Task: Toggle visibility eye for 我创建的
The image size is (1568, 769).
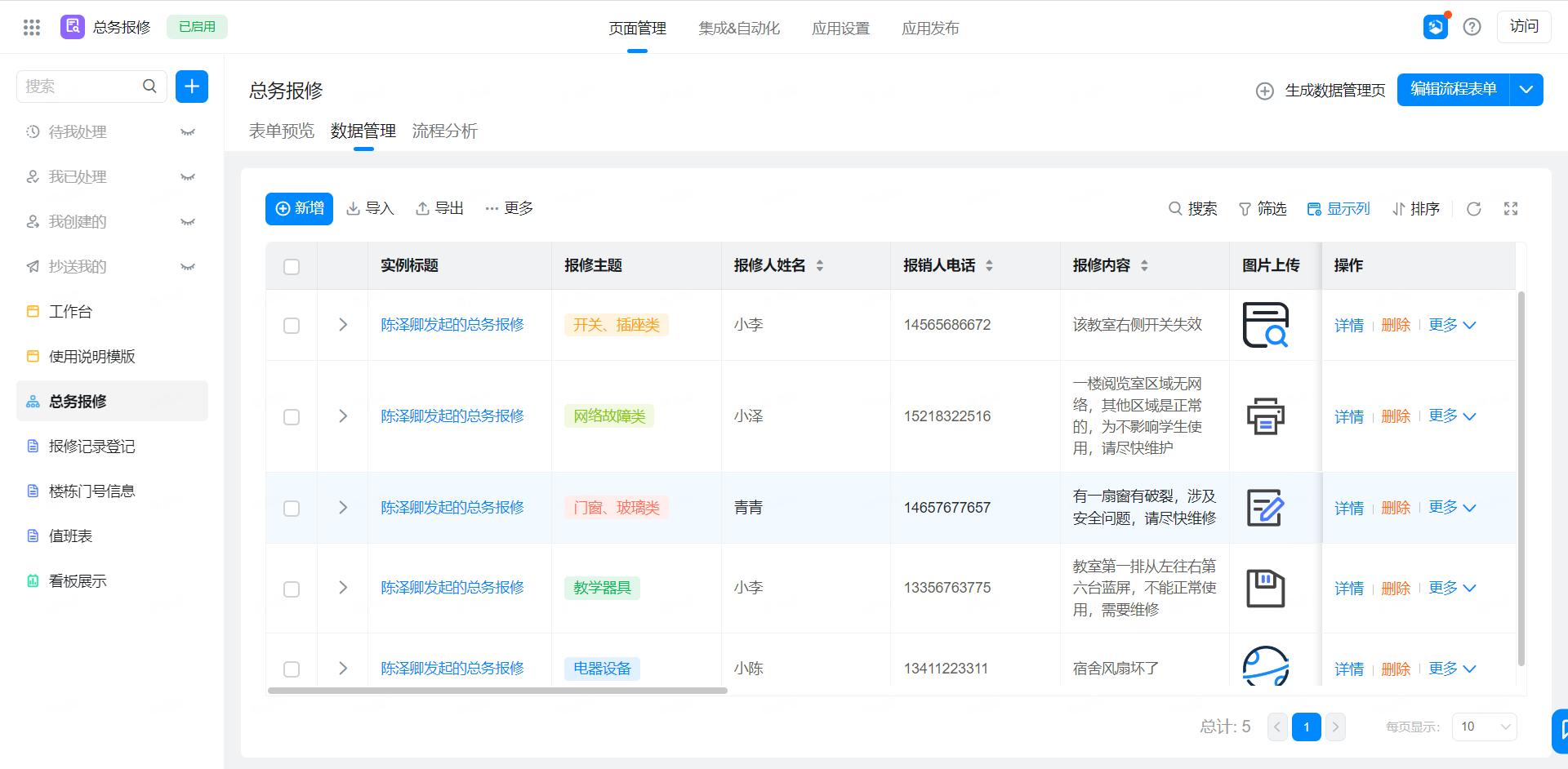Action: (188, 221)
